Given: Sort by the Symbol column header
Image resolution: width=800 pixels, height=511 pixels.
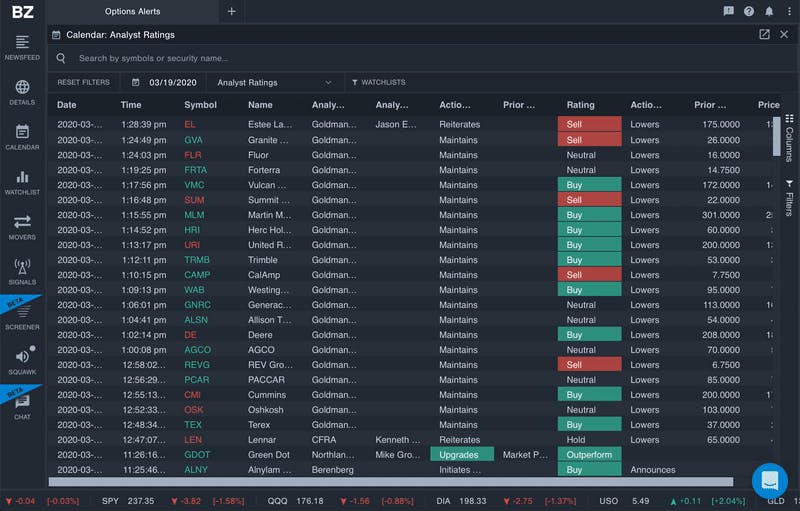Looking at the screenshot, I should tap(201, 105).
